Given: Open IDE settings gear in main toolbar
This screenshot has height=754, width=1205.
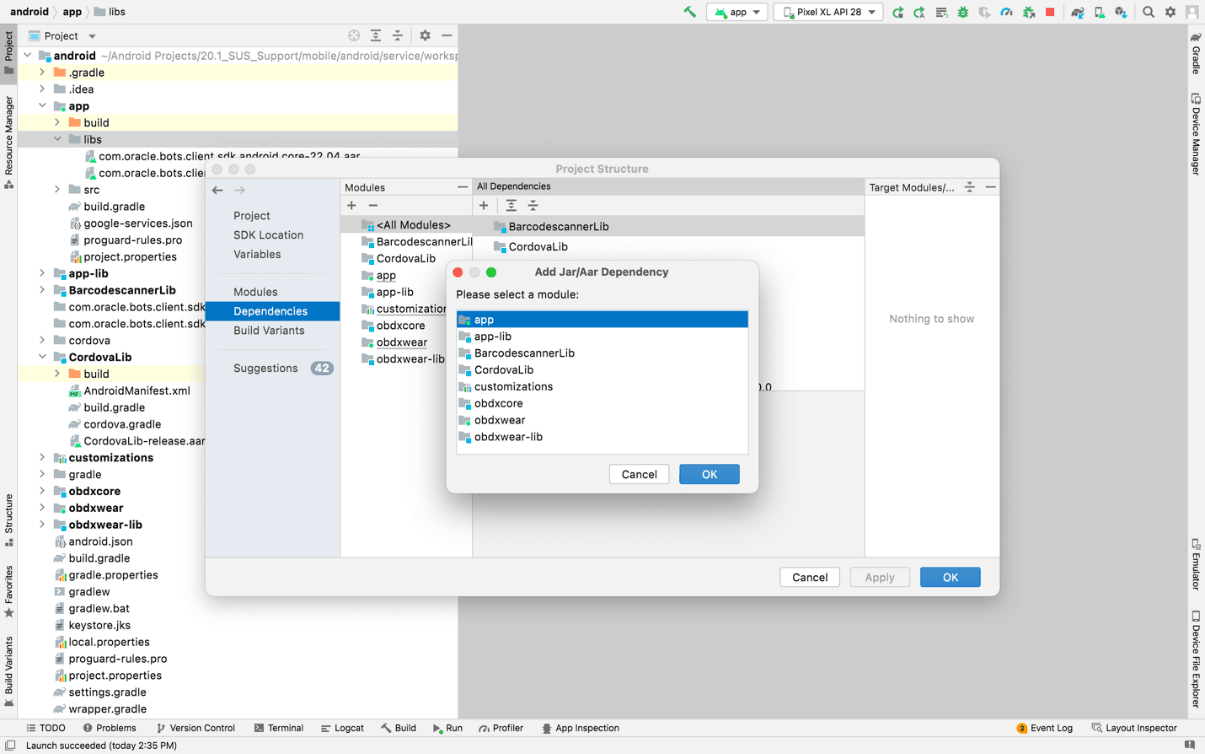Looking at the screenshot, I should pos(1170,12).
